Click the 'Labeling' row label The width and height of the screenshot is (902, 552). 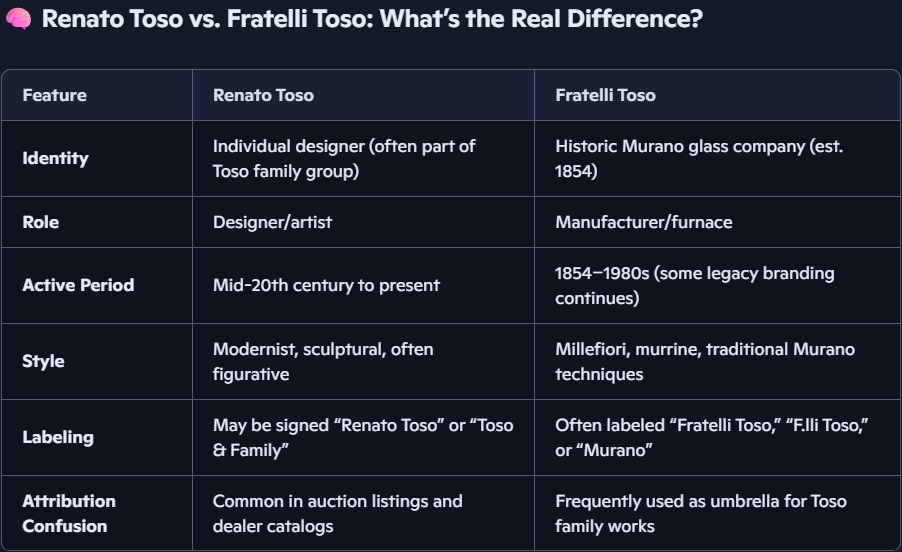point(58,437)
